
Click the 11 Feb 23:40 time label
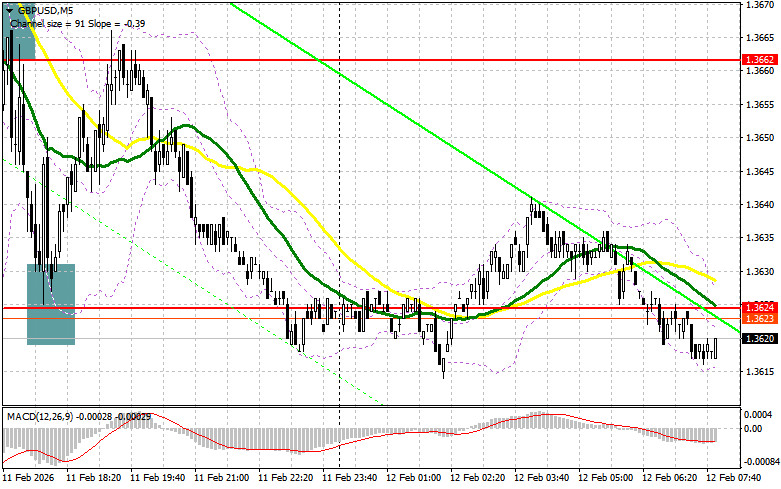tap(349, 478)
